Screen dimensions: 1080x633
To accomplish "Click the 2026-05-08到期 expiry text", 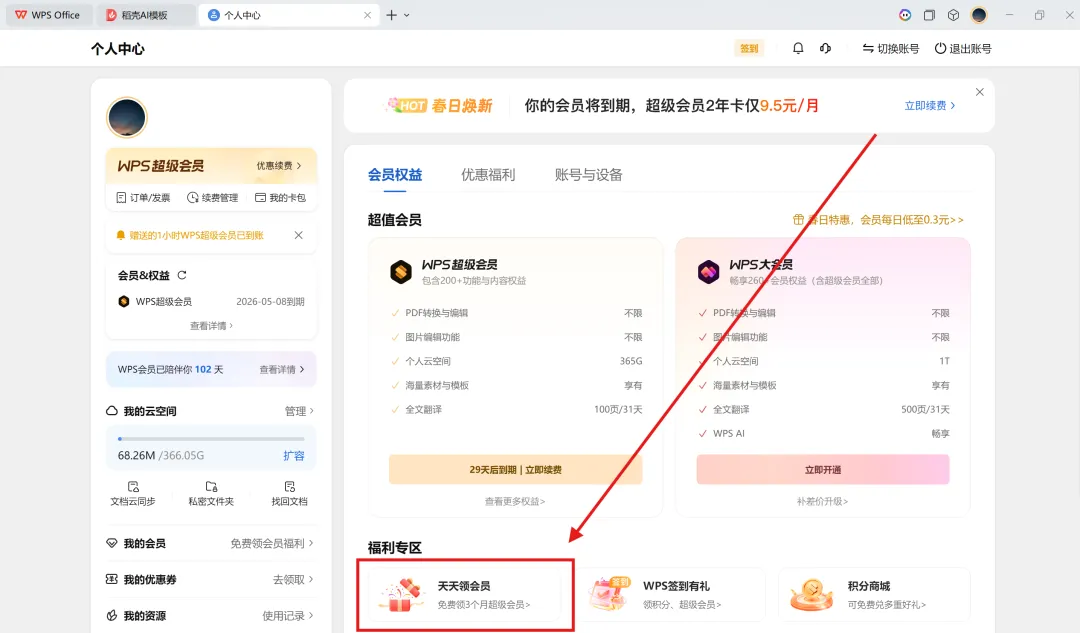I will tap(270, 302).
